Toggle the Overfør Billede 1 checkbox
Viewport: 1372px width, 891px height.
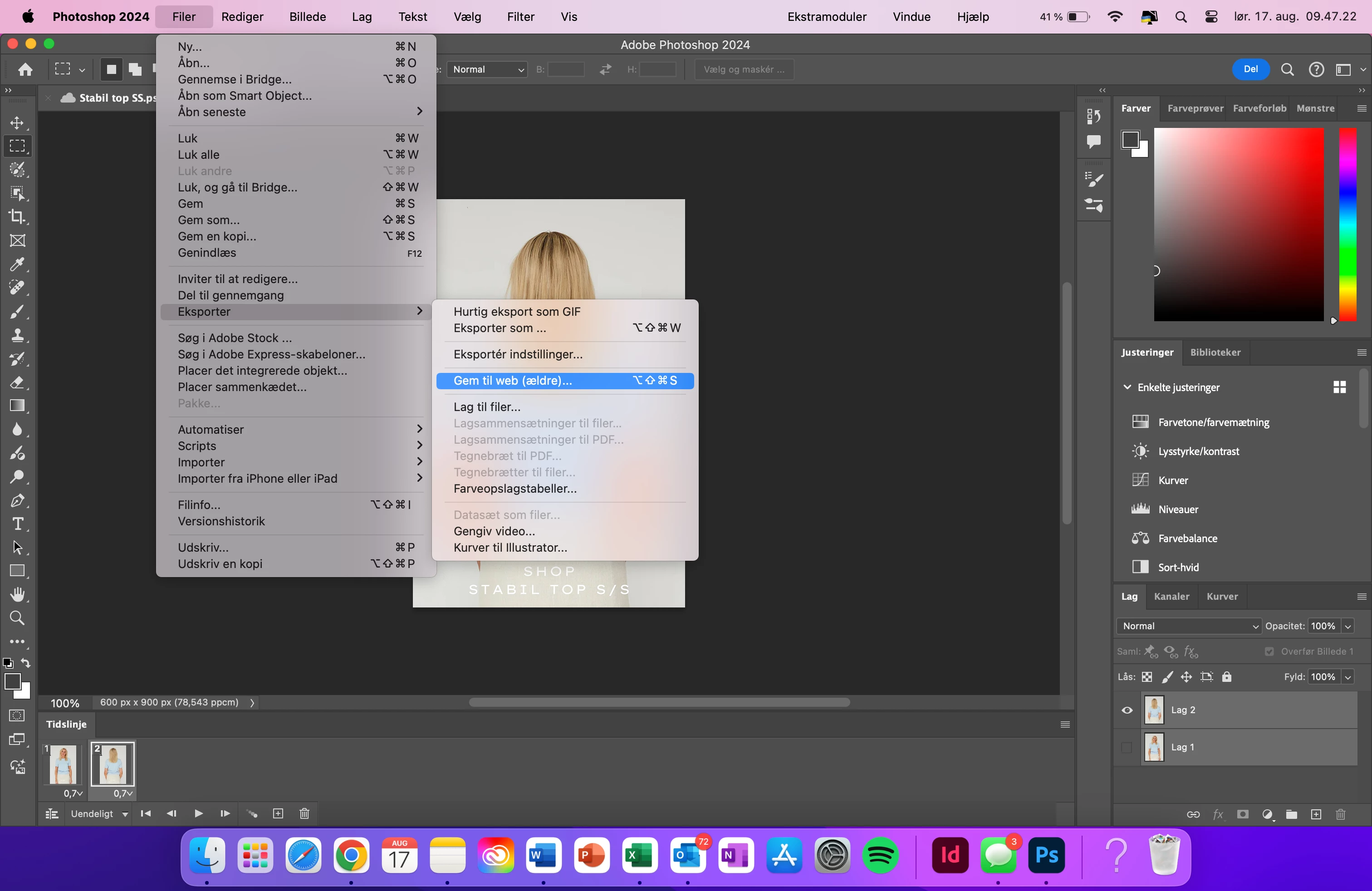[1269, 651]
